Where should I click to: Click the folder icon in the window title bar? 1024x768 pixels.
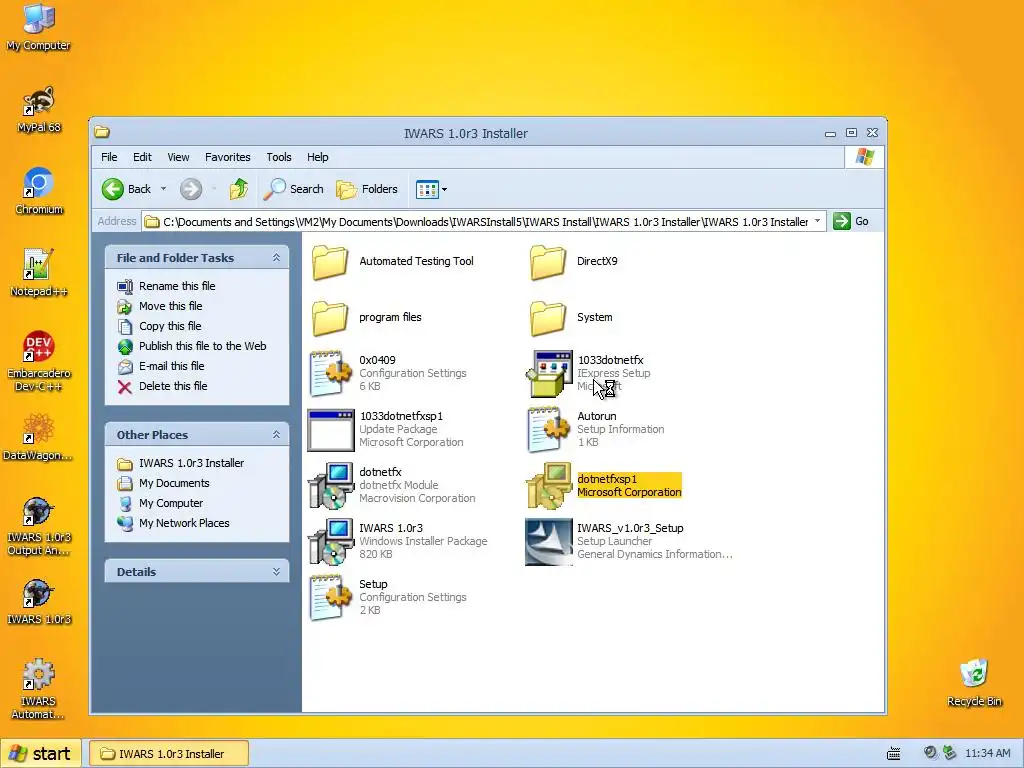(x=101, y=132)
